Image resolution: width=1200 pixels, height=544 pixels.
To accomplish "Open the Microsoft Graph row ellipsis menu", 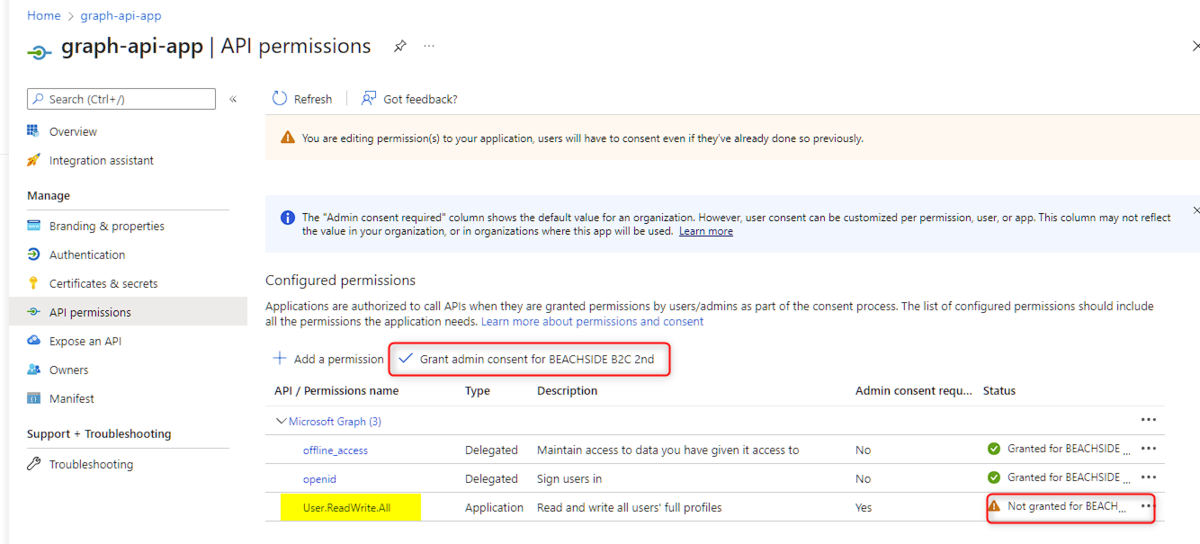I will [1148, 420].
